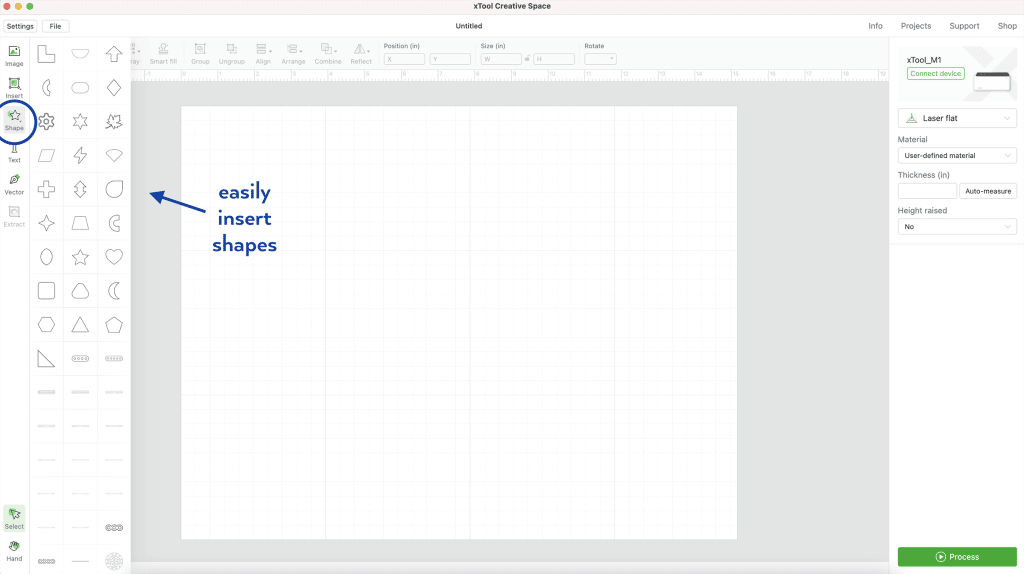Click the height H size field
The width and height of the screenshot is (1024, 574).
[554, 59]
